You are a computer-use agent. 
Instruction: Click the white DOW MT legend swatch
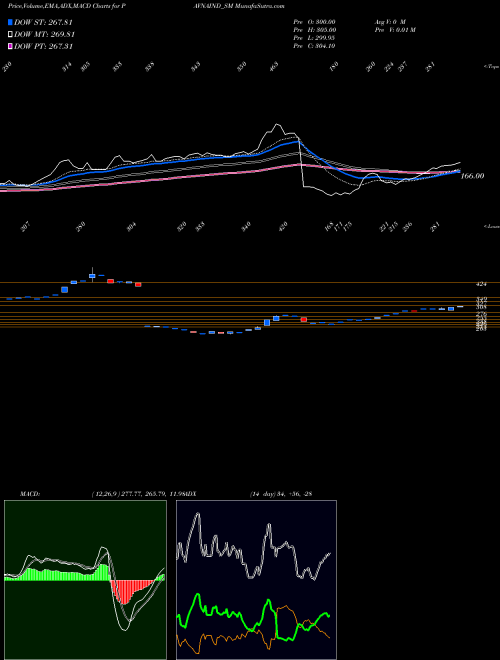(10, 34)
